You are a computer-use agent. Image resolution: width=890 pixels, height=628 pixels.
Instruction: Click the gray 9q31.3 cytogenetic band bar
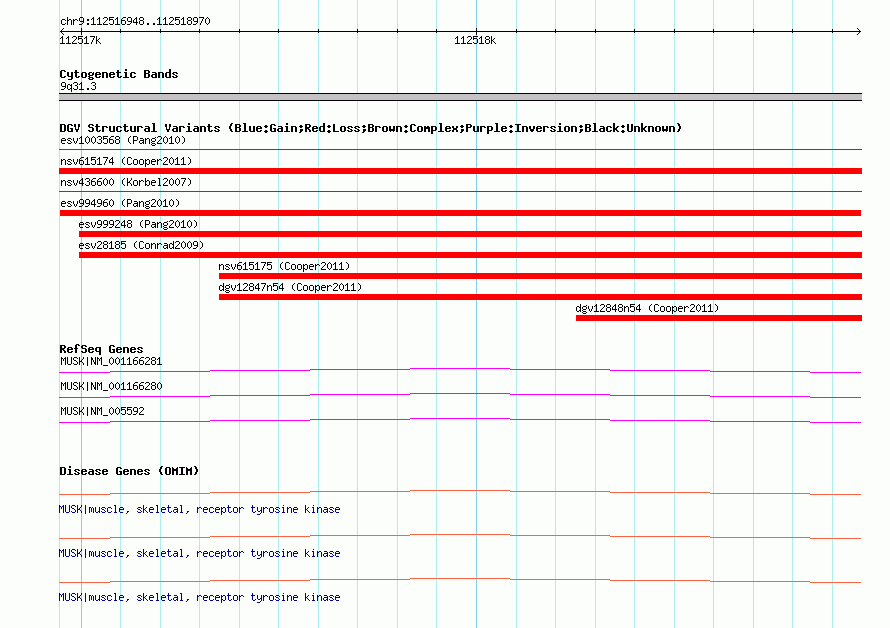(x=460, y=97)
